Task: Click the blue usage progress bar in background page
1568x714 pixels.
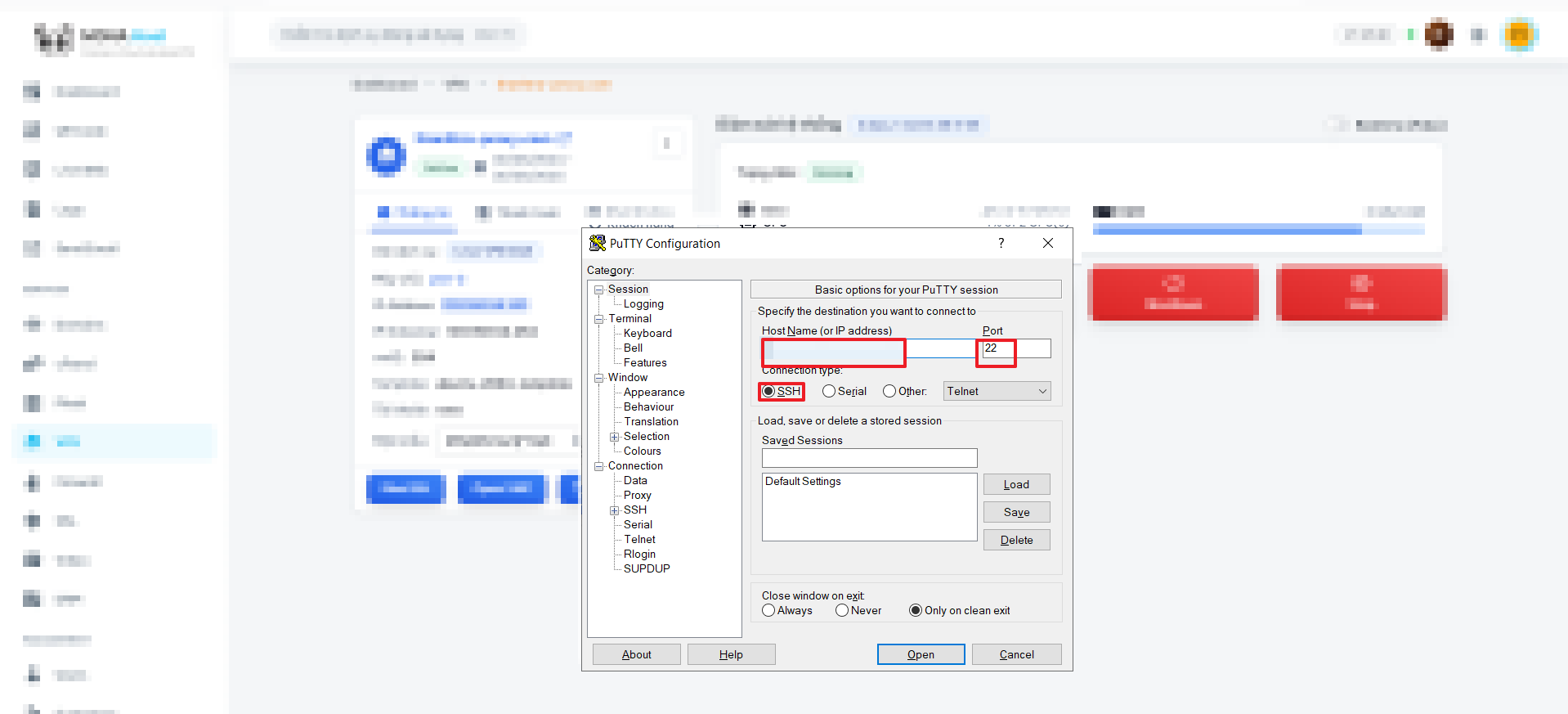Action: click(1258, 231)
